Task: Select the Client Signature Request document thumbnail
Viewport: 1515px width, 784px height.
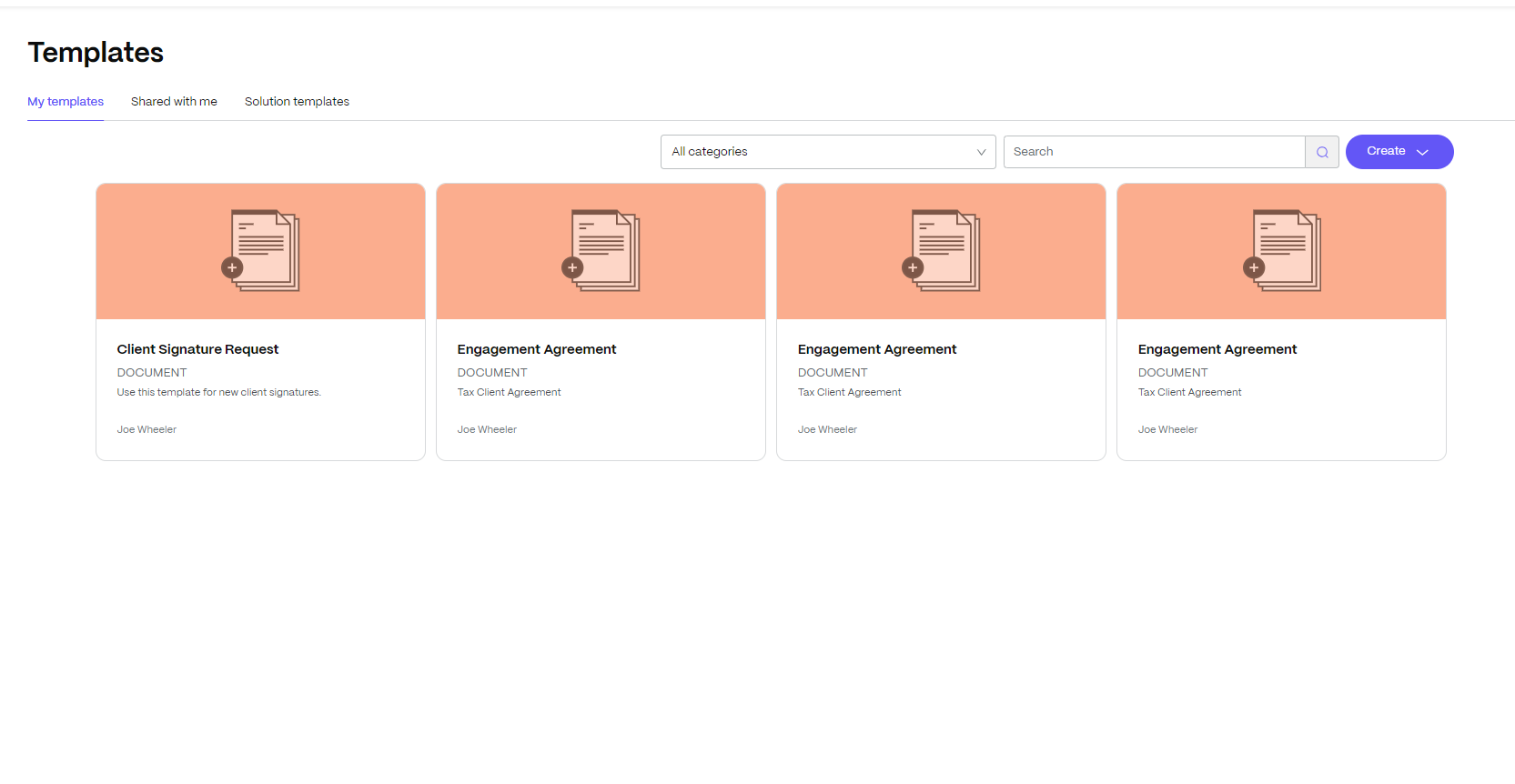Action: [x=260, y=251]
